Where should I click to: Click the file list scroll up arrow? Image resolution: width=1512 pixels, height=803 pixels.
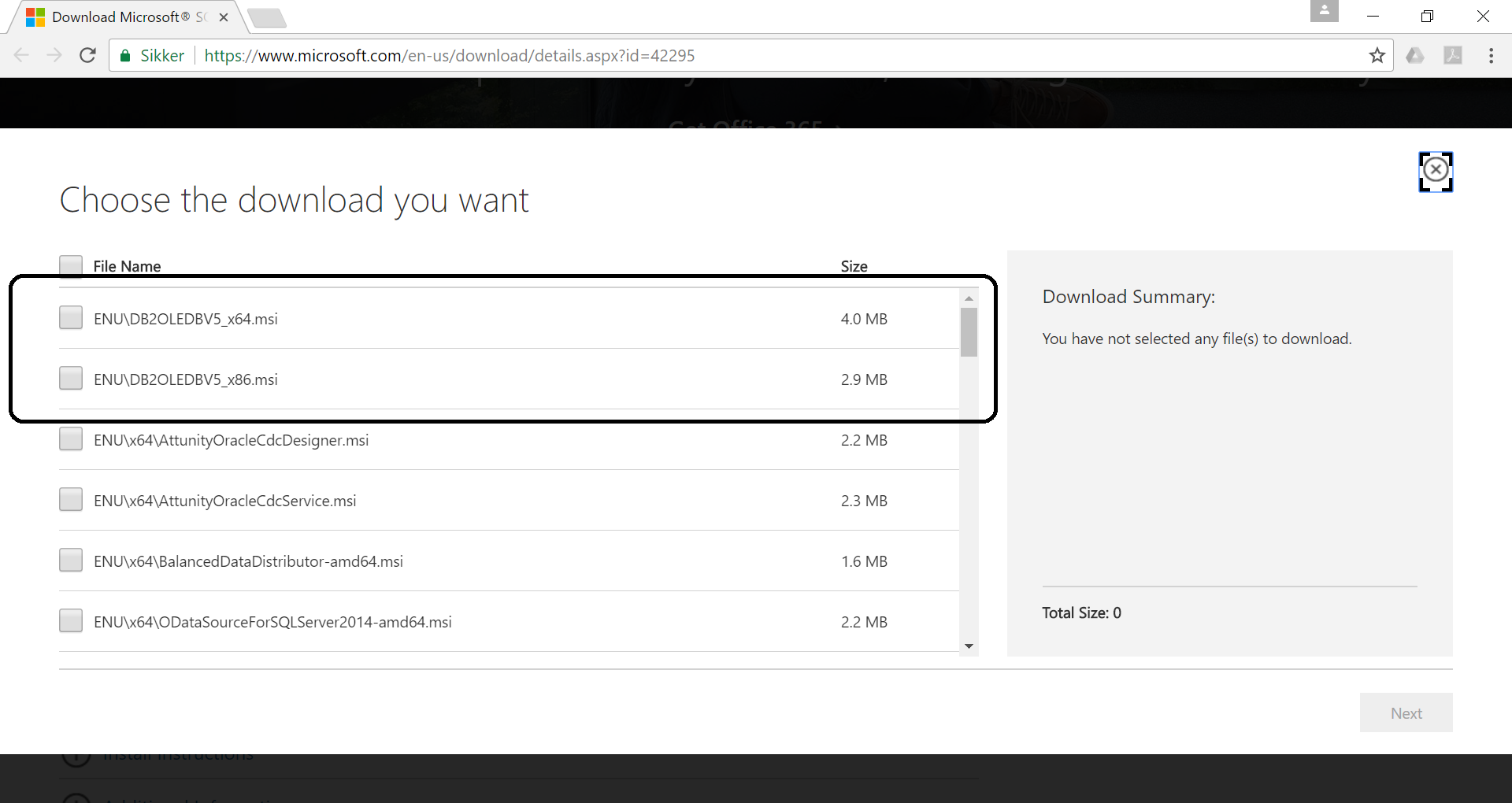(x=969, y=298)
